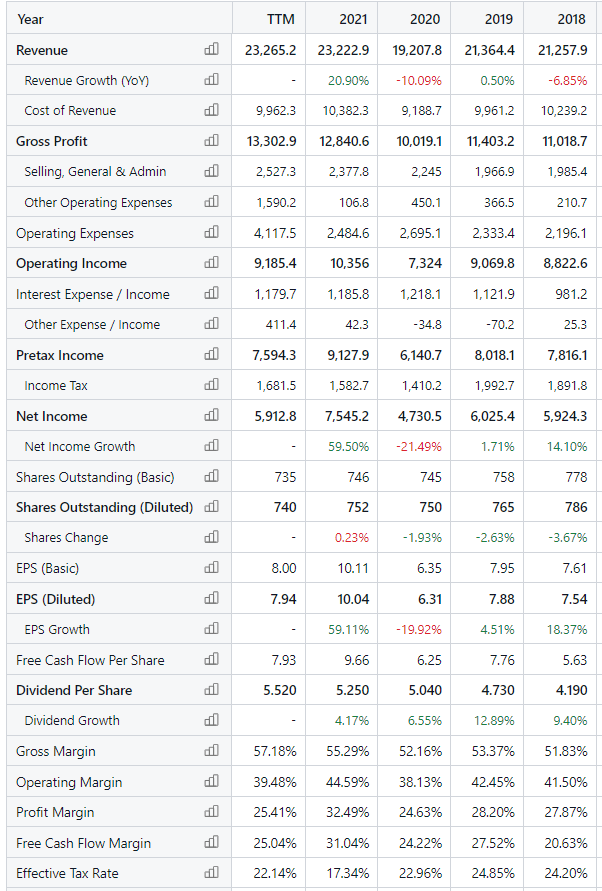This screenshot has width=602, height=891.
Task: Select EPS growth value -19.92%
Action: click(x=419, y=630)
